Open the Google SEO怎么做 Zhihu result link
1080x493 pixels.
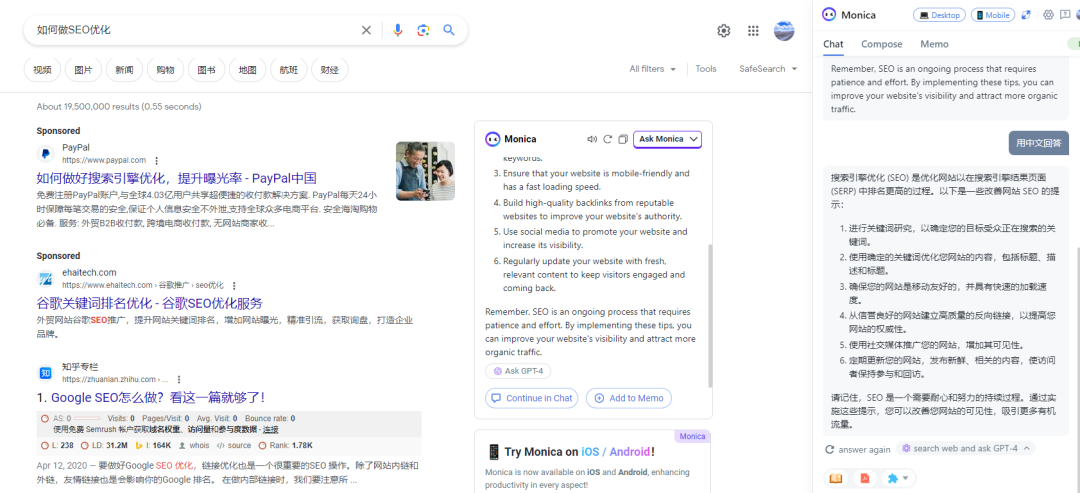coord(151,398)
